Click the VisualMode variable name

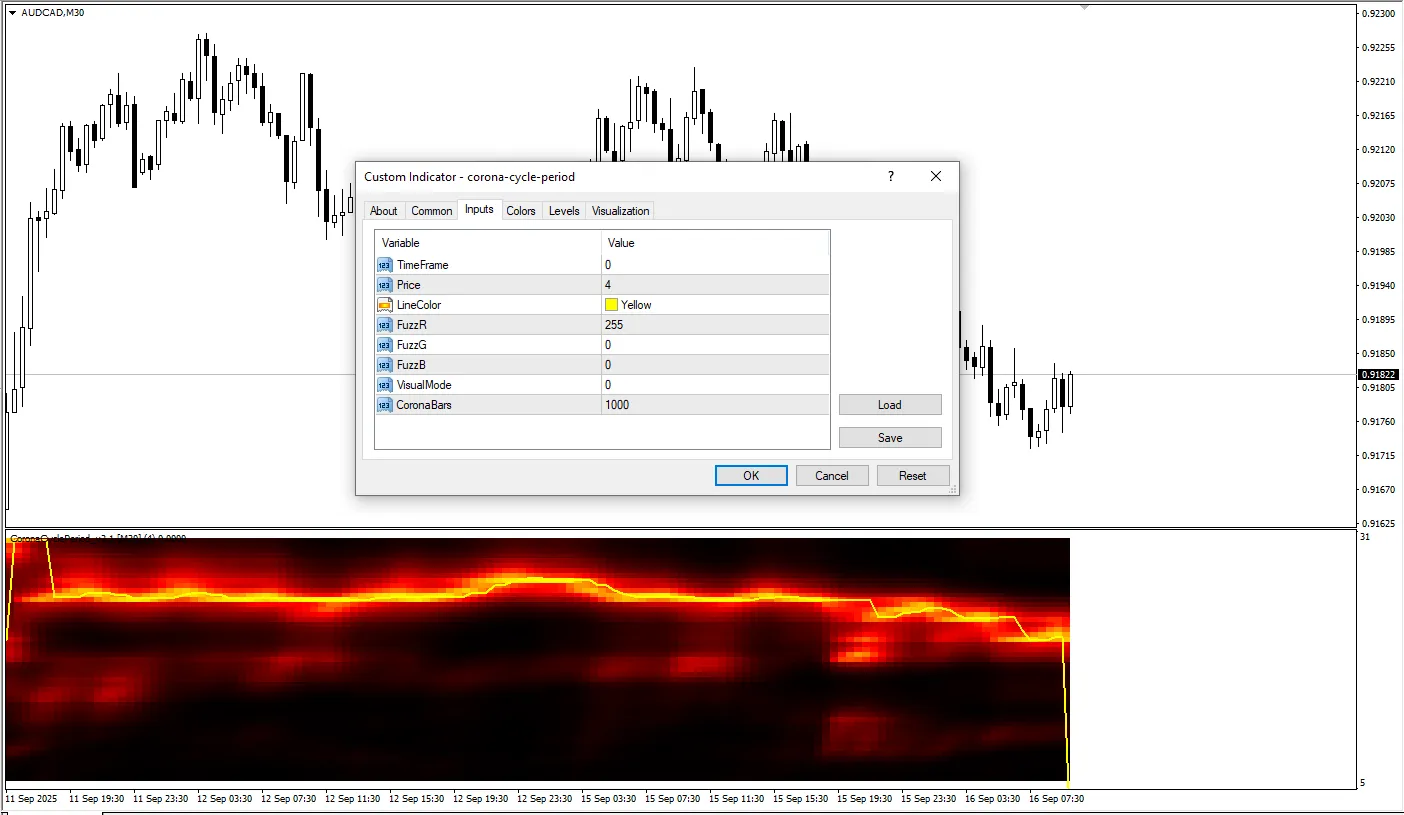[x=424, y=385]
